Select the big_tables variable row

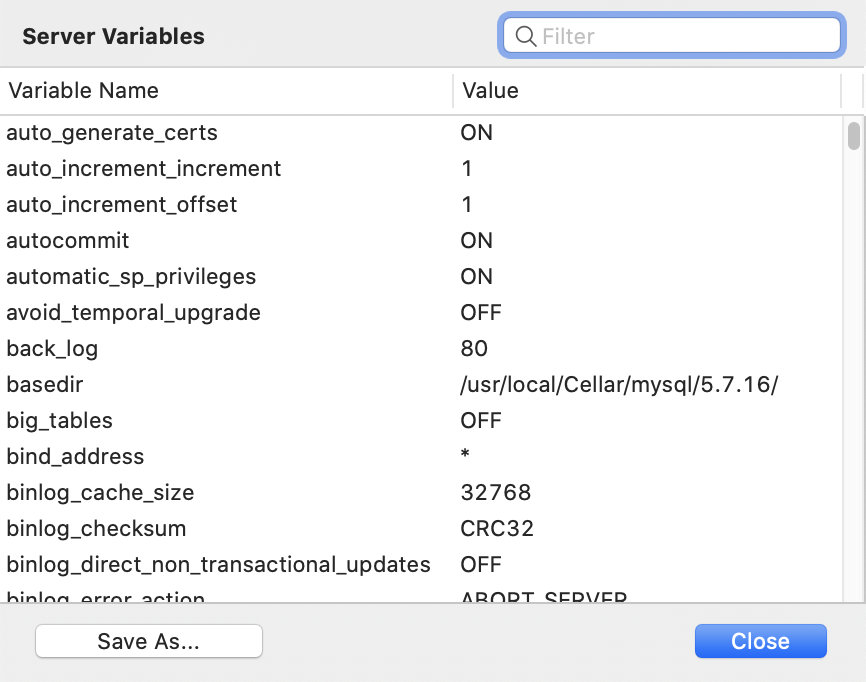click(59, 421)
